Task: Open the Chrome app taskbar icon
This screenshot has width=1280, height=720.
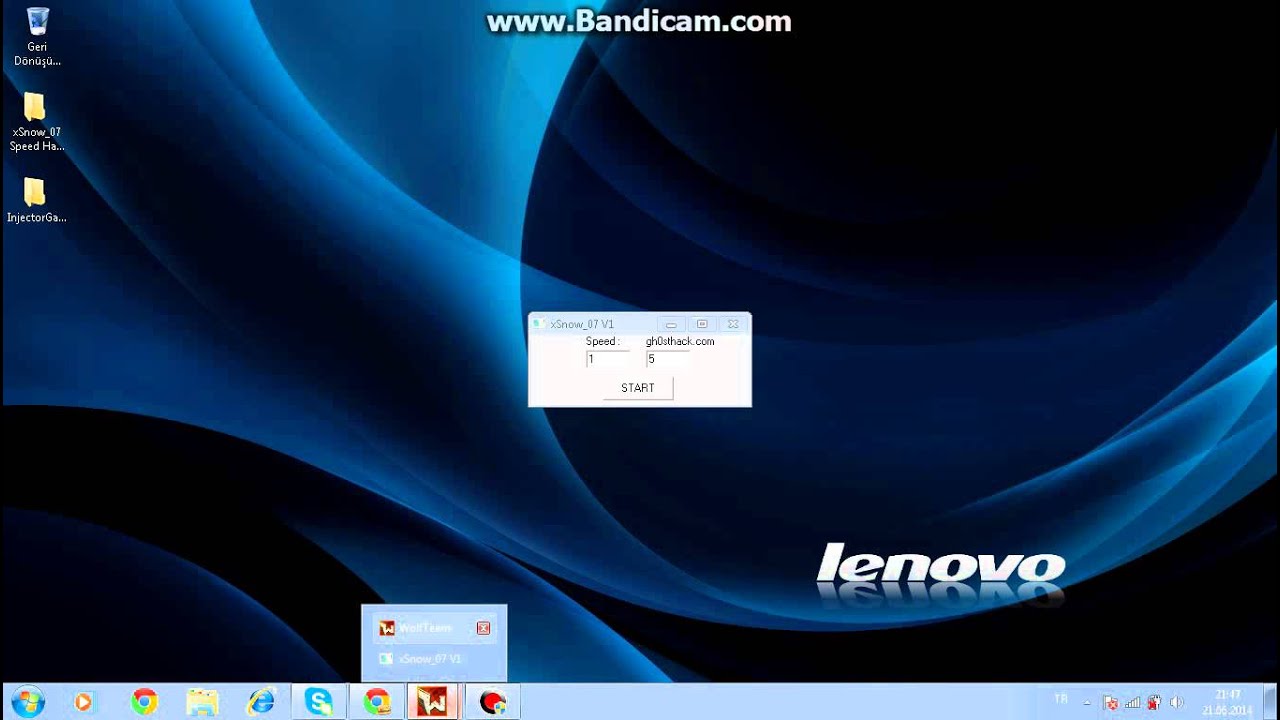Action: tap(377, 702)
